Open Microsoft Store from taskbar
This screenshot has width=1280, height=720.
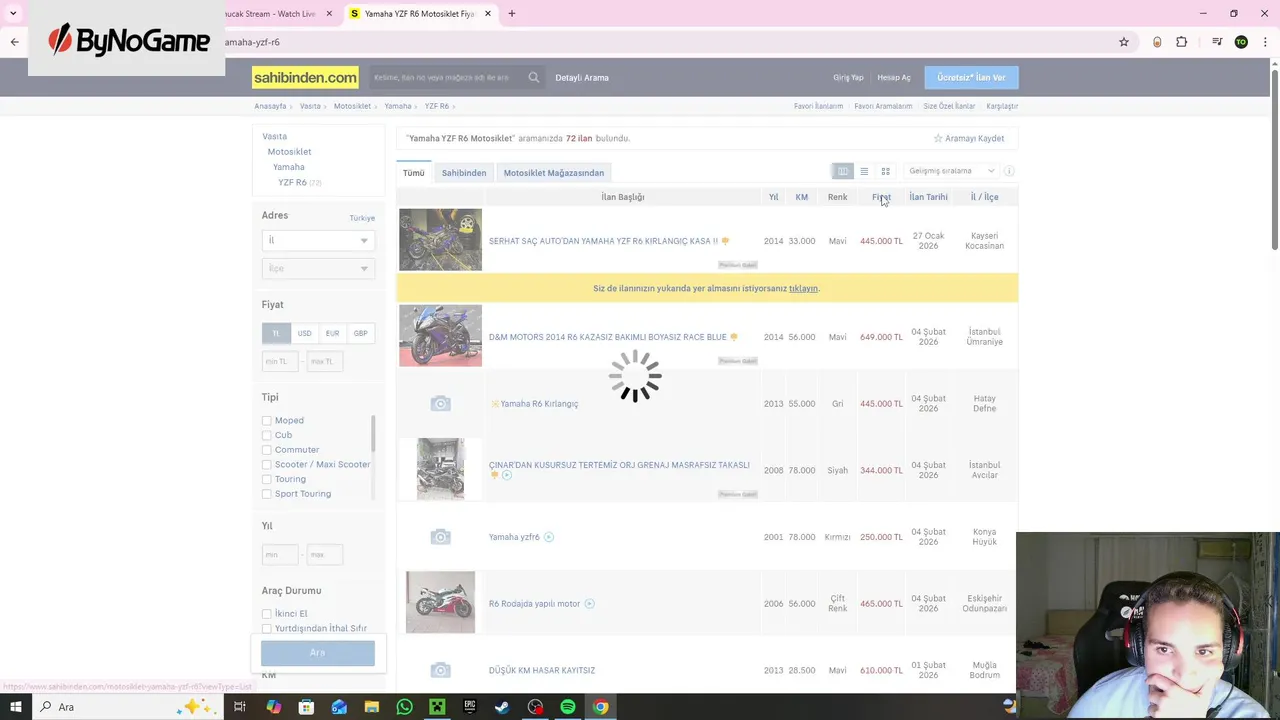[x=306, y=707]
